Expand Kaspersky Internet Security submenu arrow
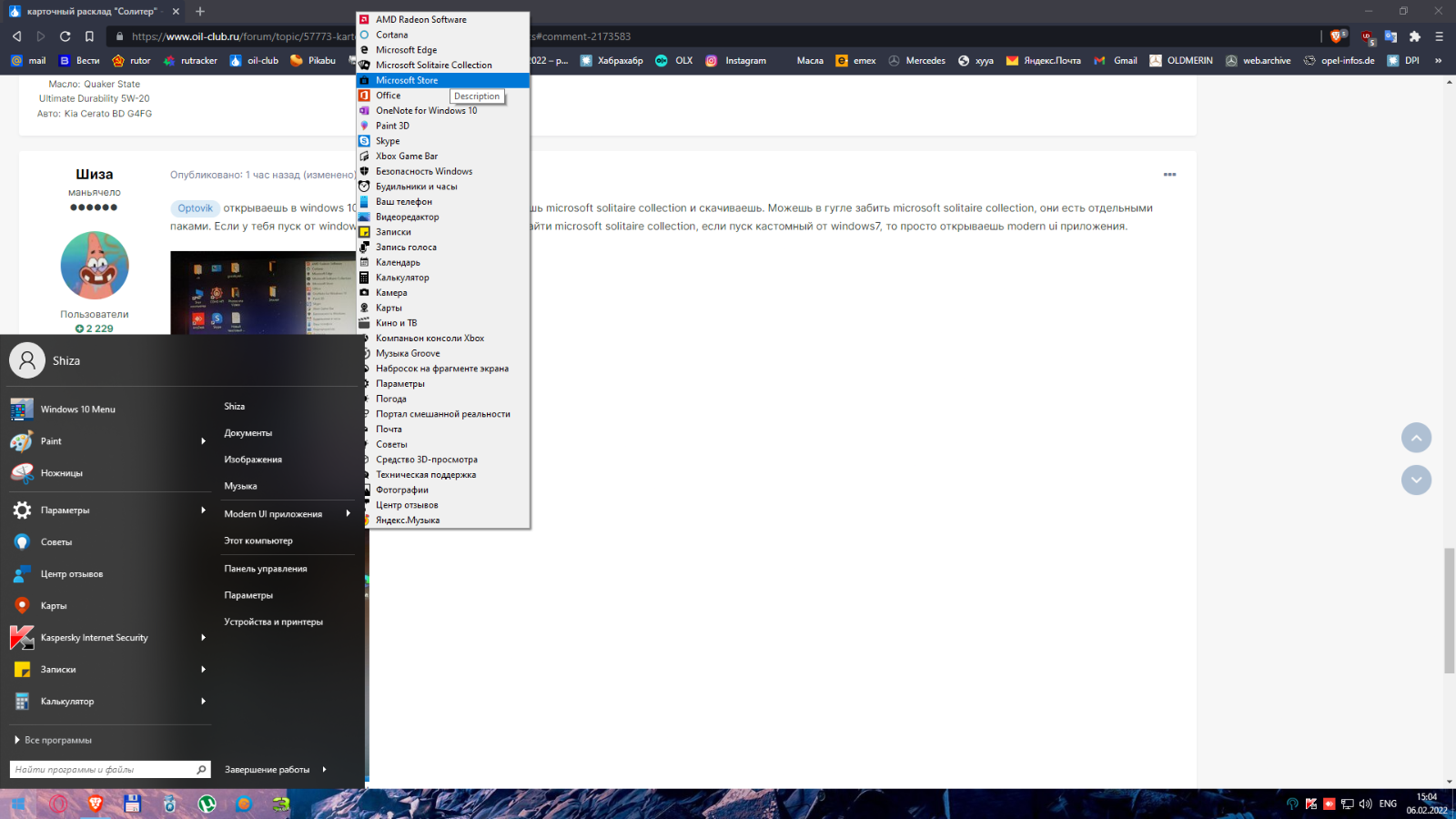 pos(203,638)
